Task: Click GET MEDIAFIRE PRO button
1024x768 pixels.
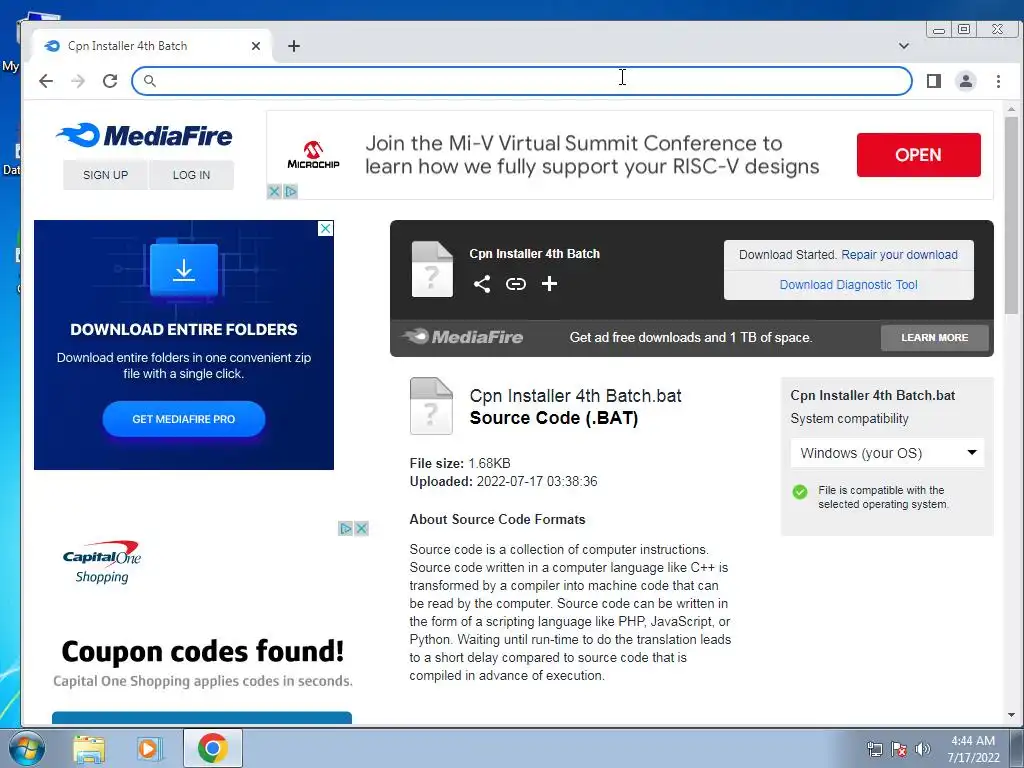Action: coord(184,419)
